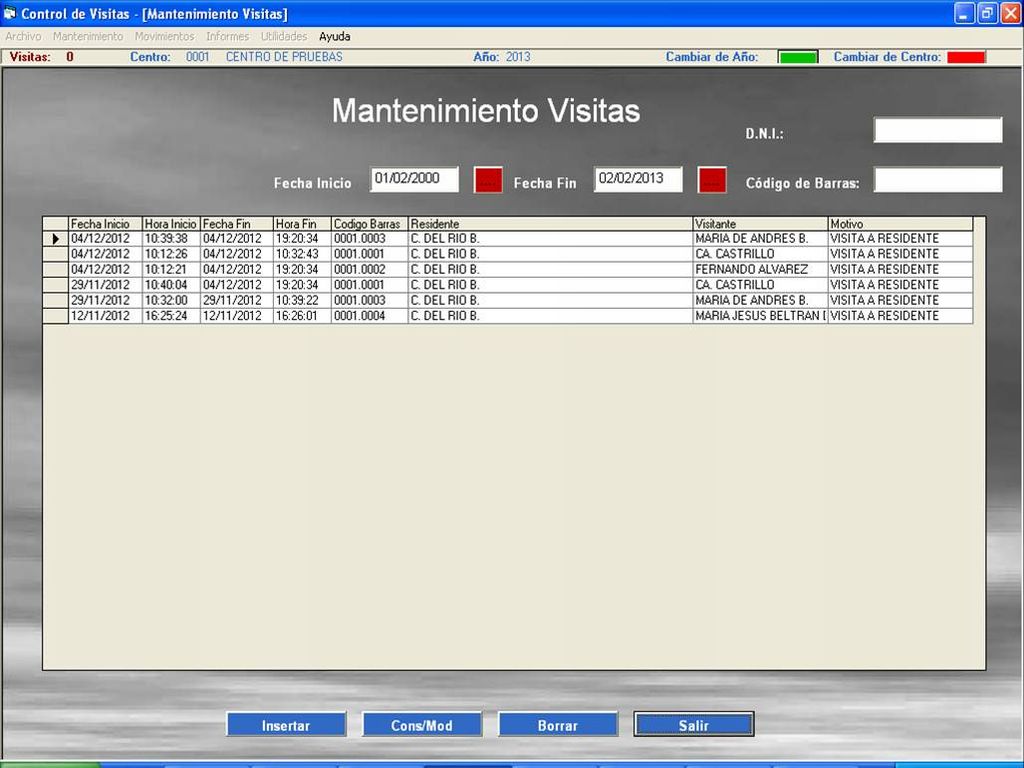
Task: Click the Fecha Fin date text field
Action: 638,179
